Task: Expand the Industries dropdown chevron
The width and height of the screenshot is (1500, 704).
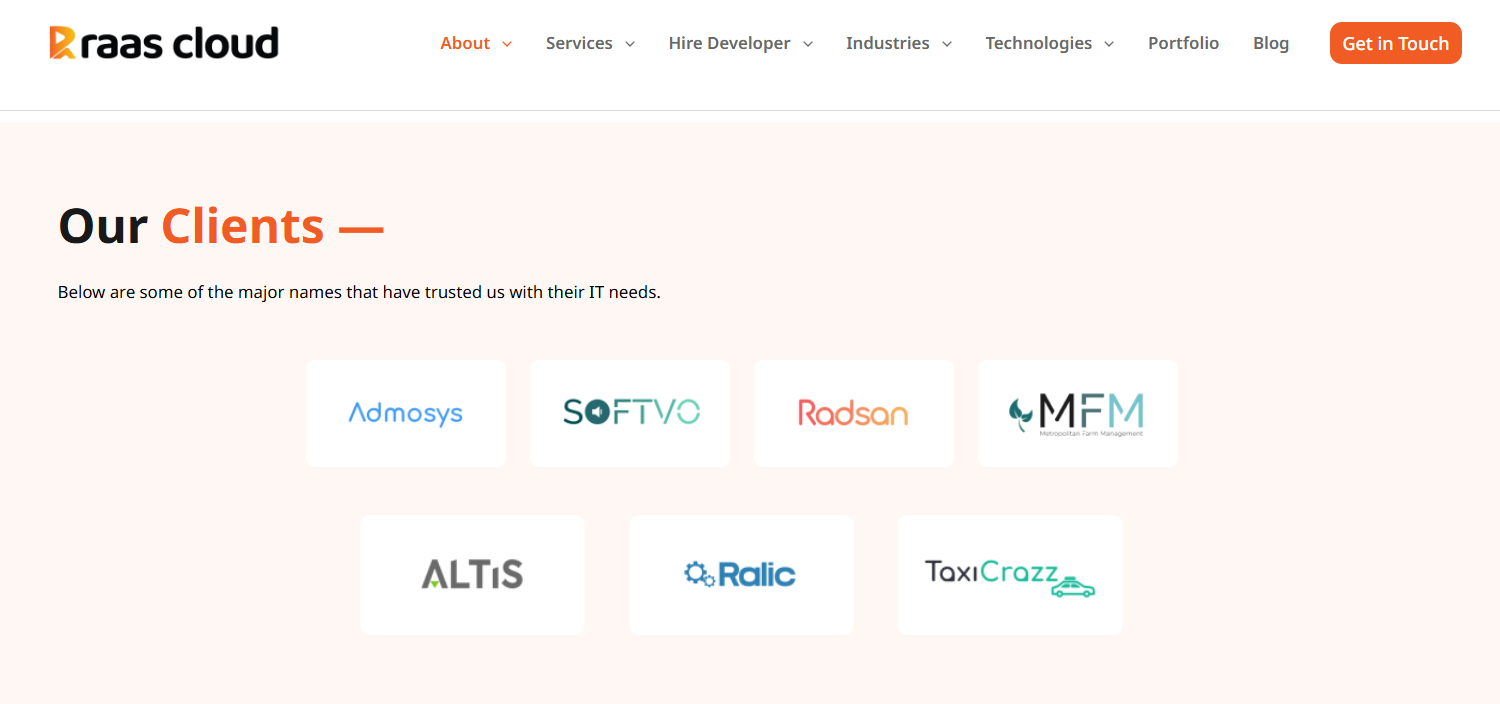Action: (947, 44)
